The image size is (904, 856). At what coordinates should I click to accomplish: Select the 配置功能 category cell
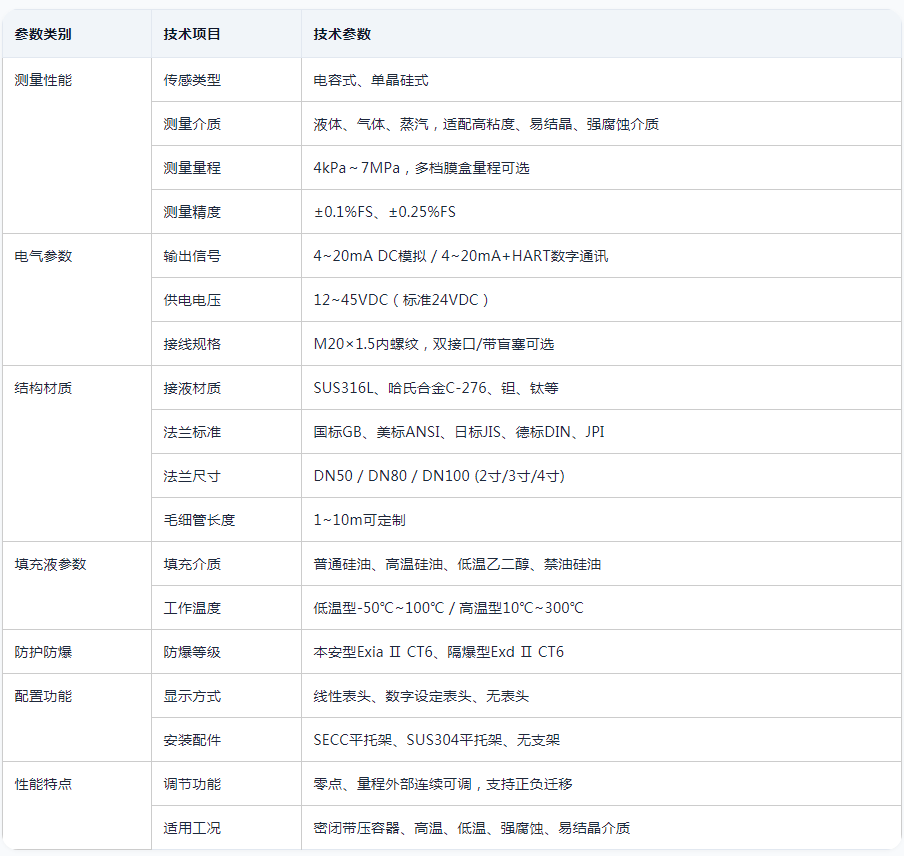pyautogui.click(x=77, y=718)
